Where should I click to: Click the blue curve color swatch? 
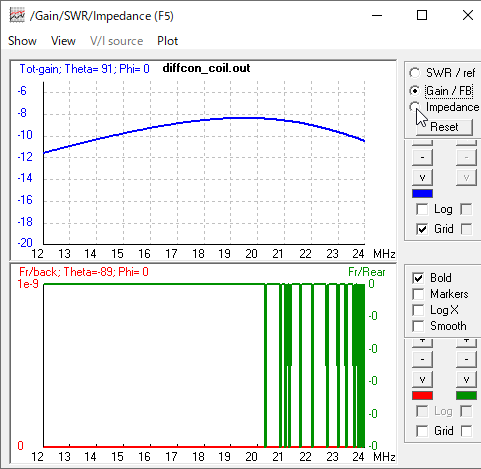(x=422, y=194)
